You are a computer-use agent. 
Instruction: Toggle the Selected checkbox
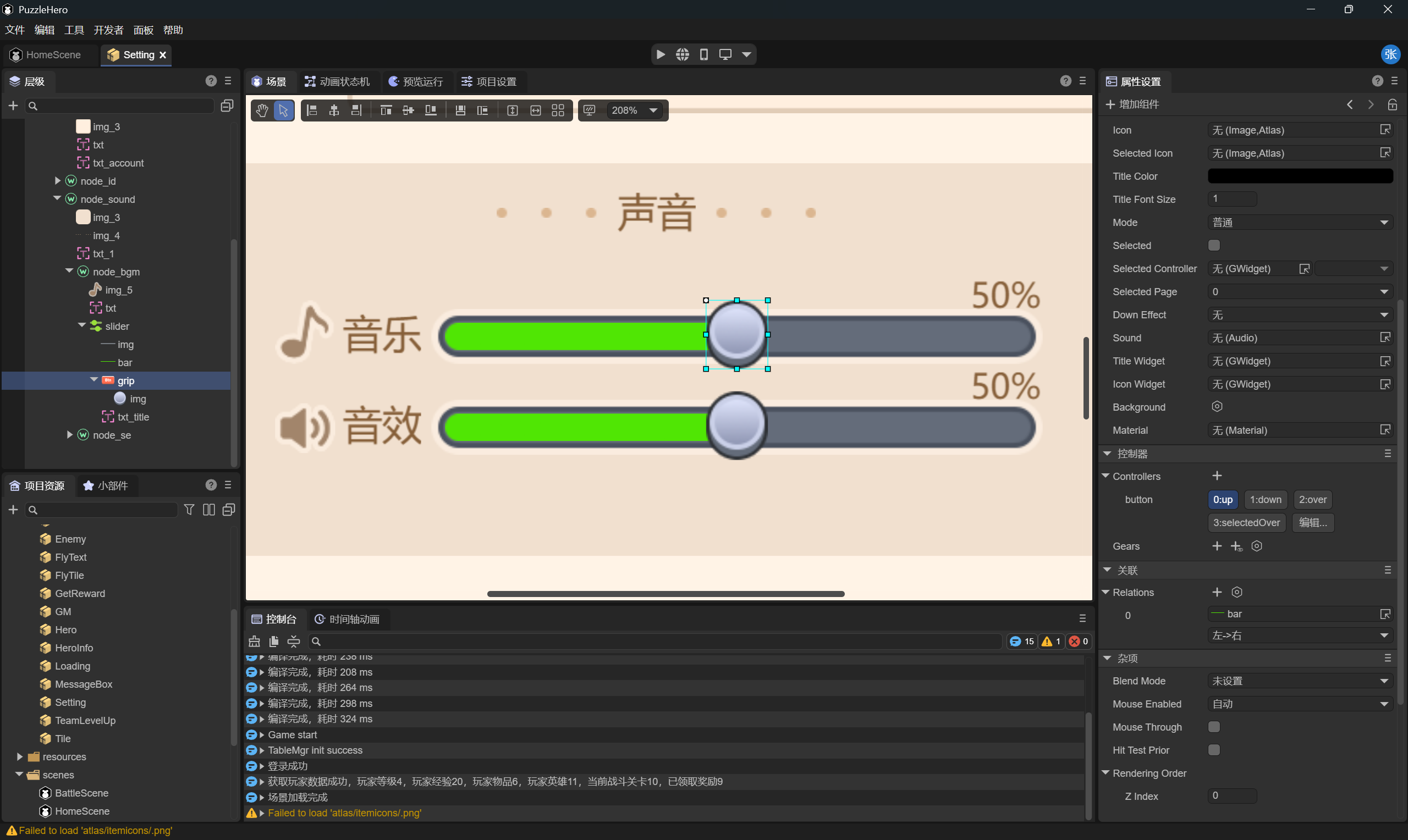tap(1214, 245)
